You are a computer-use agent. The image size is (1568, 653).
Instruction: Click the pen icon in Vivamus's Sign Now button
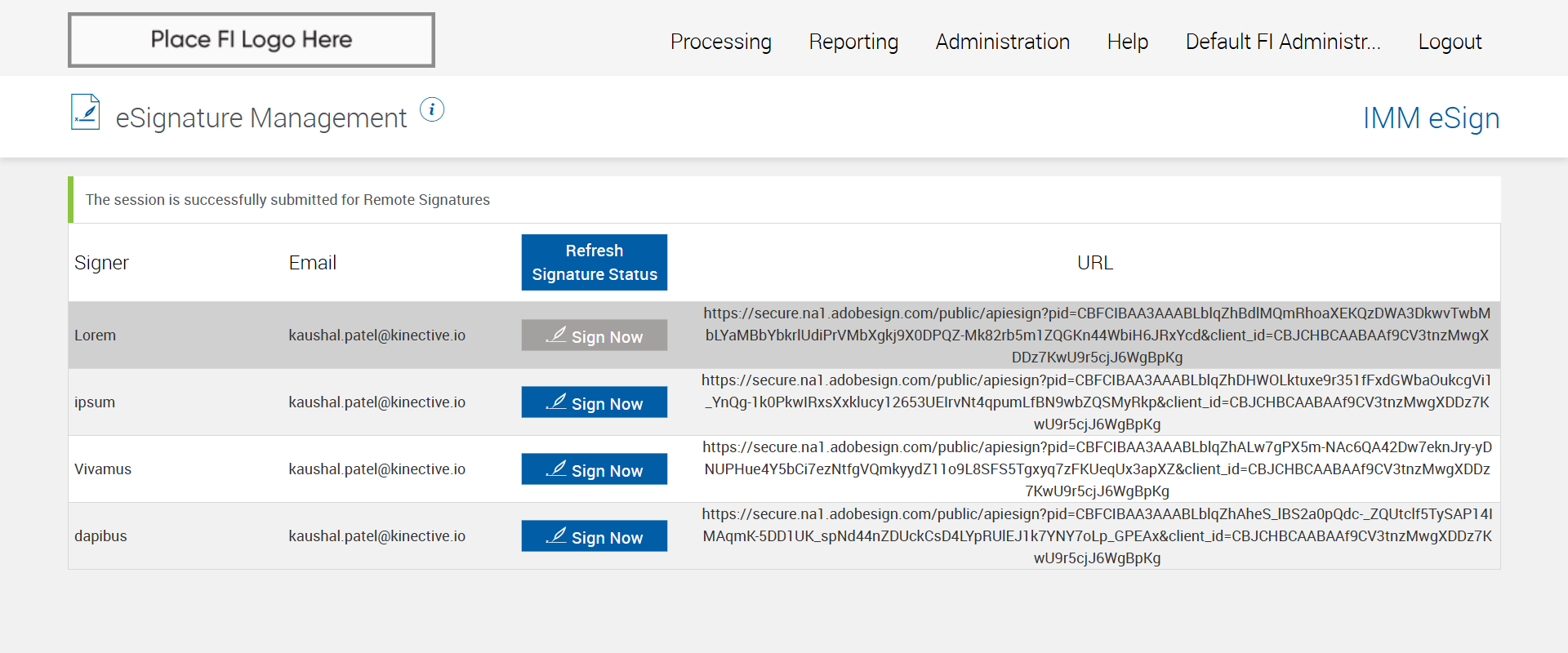coord(556,469)
